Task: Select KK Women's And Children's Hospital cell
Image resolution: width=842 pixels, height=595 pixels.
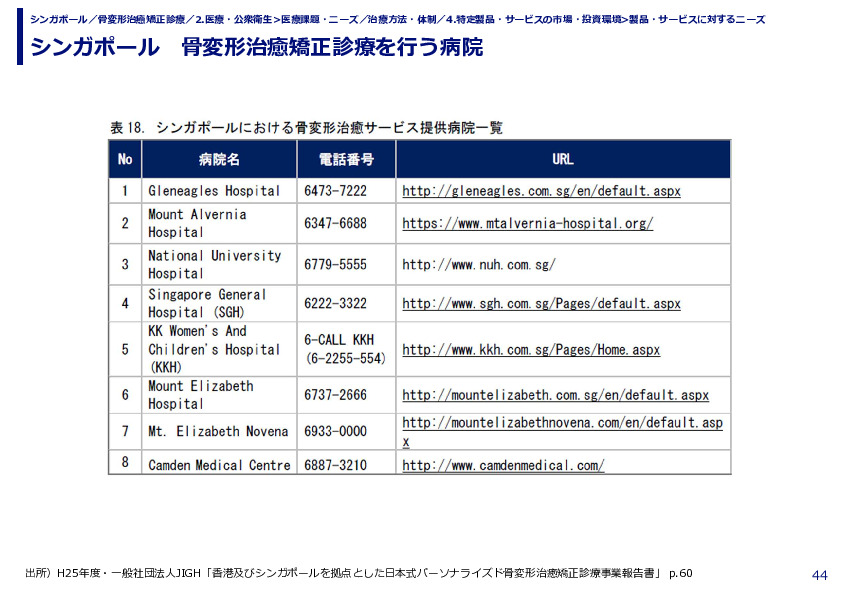Action: (219, 349)
